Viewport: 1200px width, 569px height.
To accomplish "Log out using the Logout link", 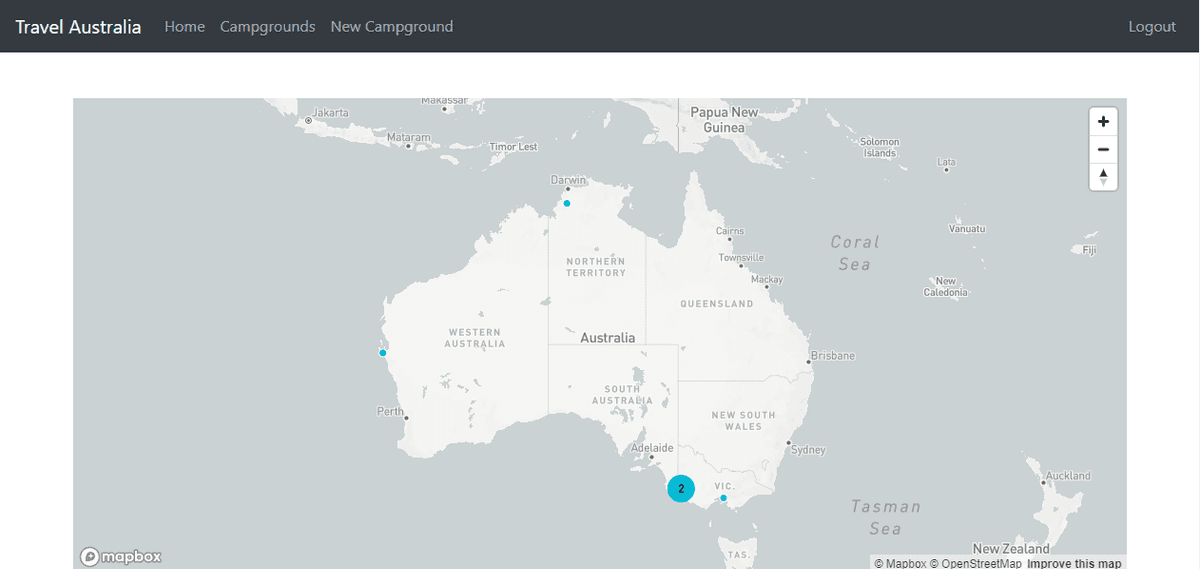I will pyautogui.click(x=1152, y=26).
